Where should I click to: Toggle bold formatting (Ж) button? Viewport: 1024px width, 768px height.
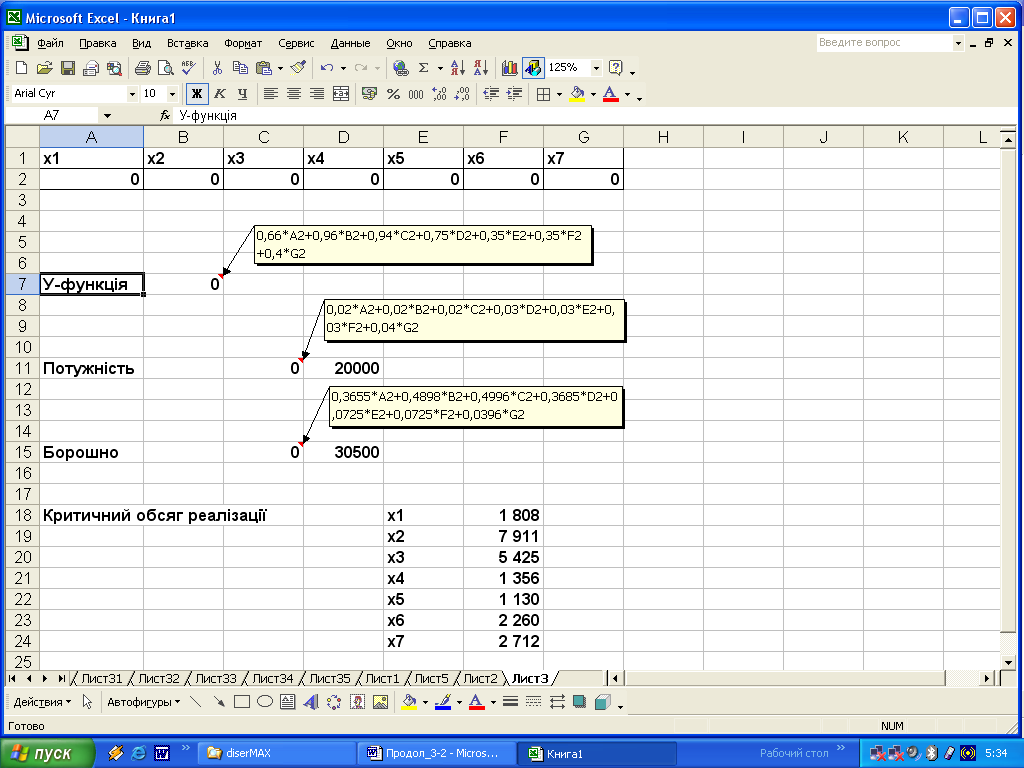coord(197,94)
